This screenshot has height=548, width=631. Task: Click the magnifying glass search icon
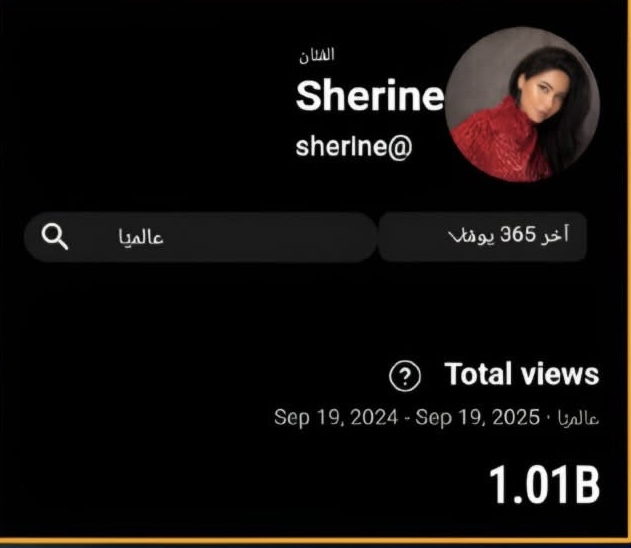point(55,237)
